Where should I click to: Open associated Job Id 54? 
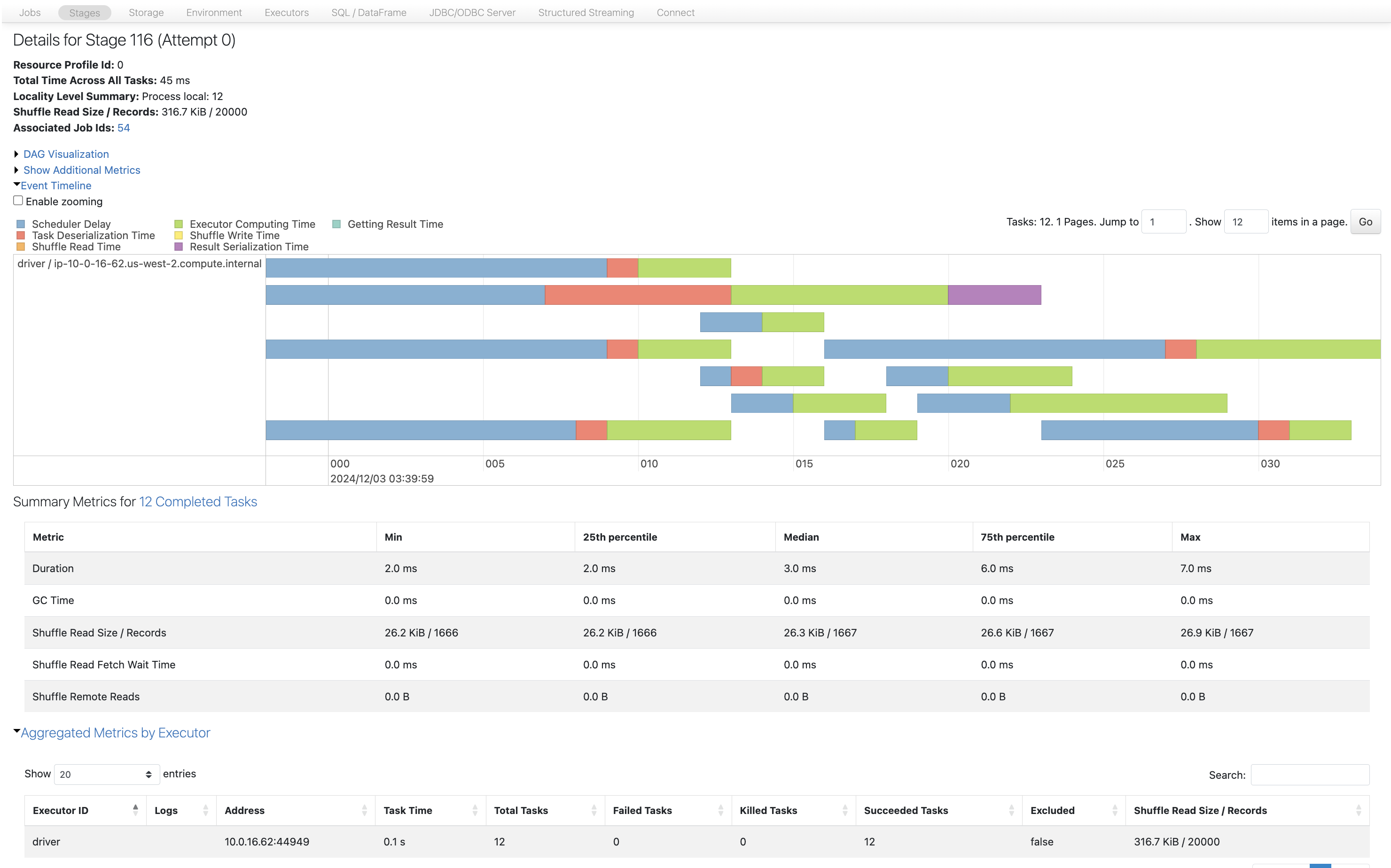124,127
